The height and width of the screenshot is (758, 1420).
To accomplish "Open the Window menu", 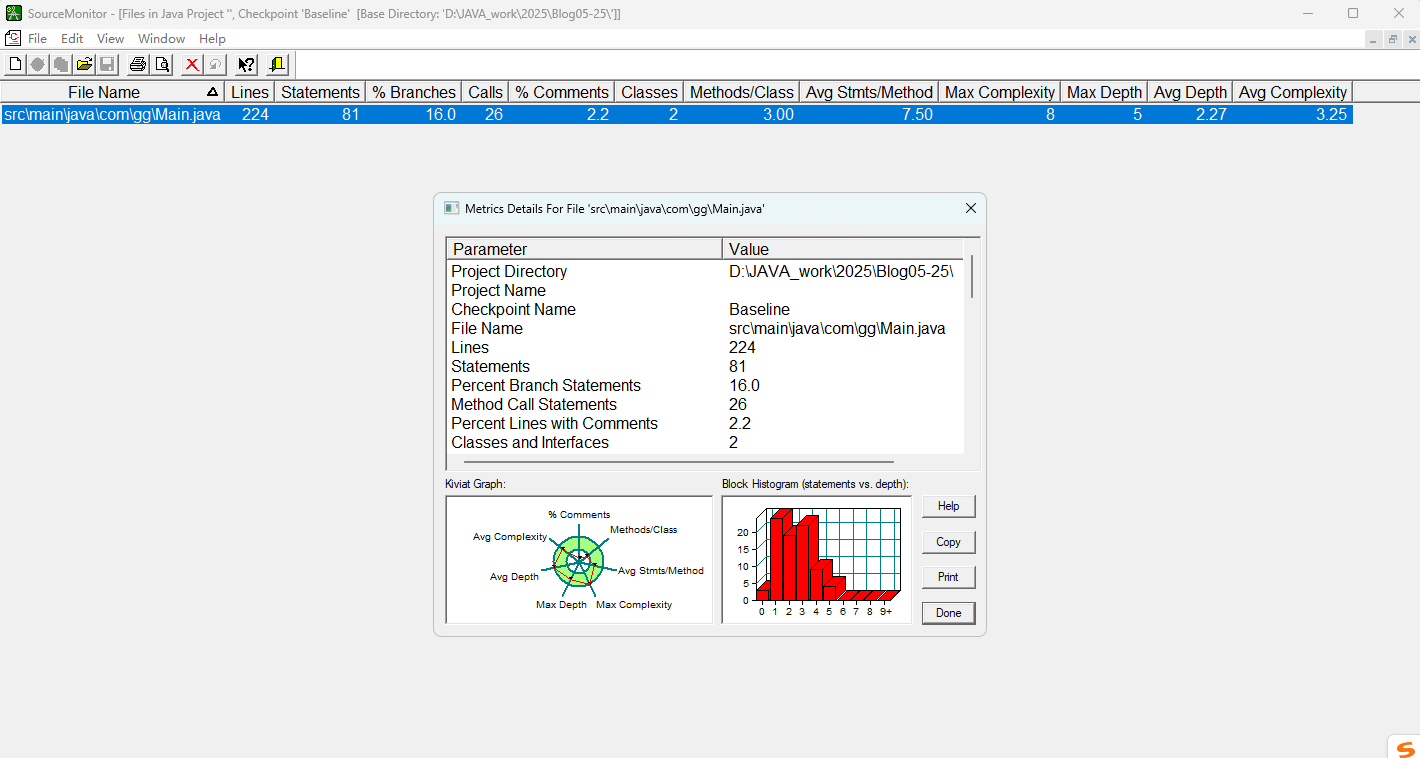I will click(x=161, y=38).
